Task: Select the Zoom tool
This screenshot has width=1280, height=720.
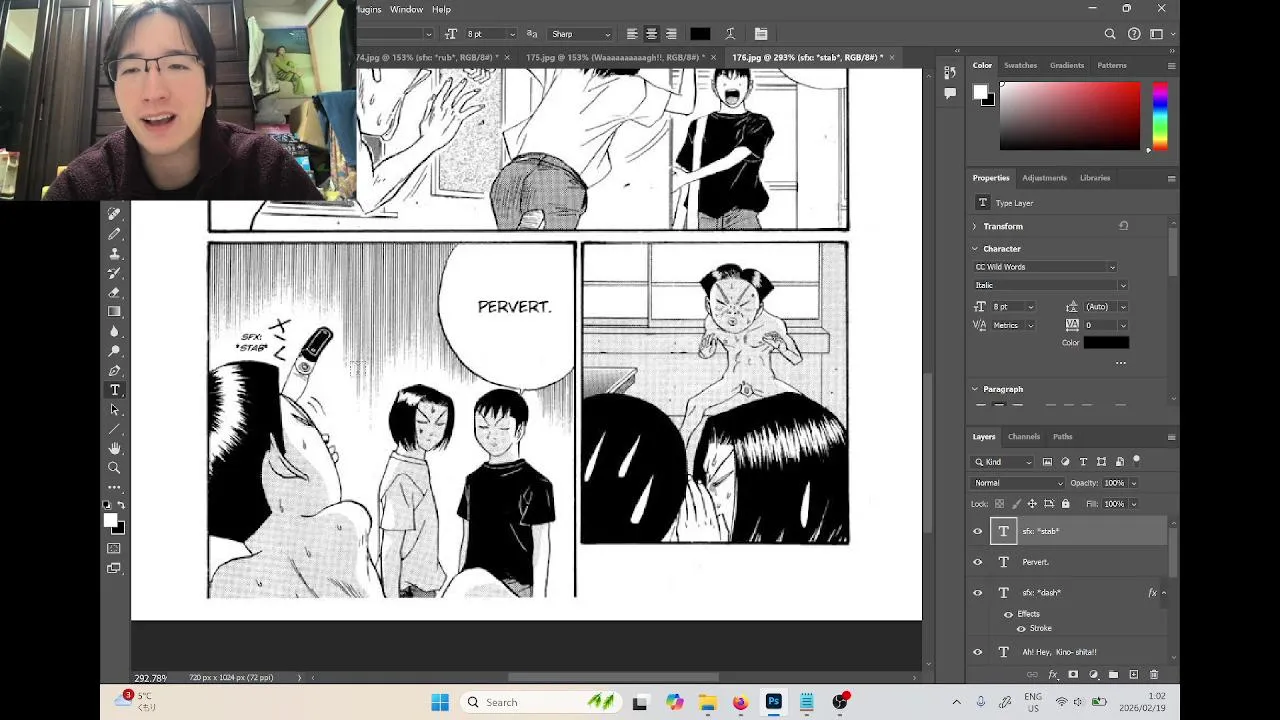Action: click(114, 468)
